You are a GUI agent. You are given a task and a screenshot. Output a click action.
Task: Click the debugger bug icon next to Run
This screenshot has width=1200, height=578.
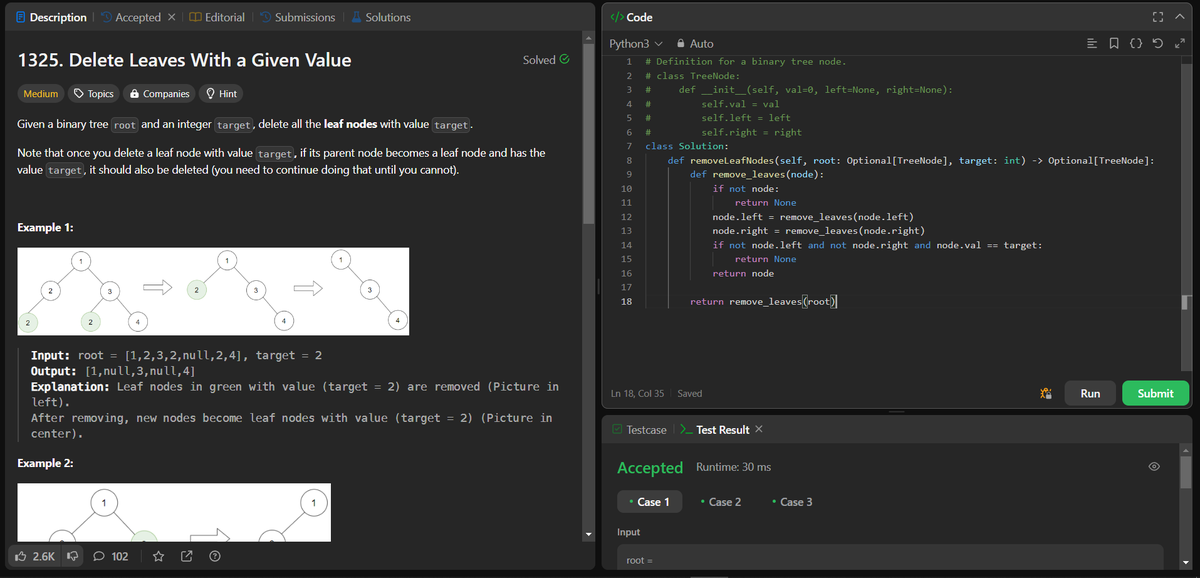coord(1045,394)
